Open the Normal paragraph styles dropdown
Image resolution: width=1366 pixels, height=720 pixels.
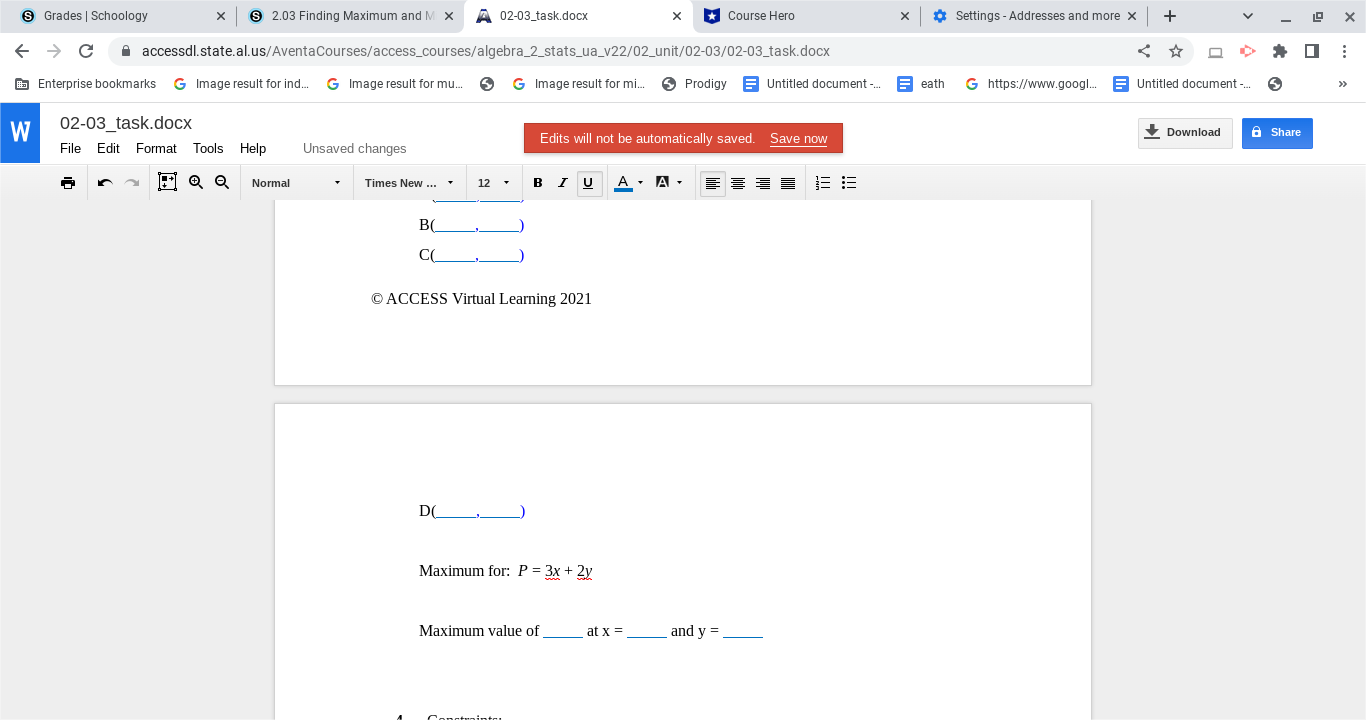pyautogui.click(x=295, y=182)
